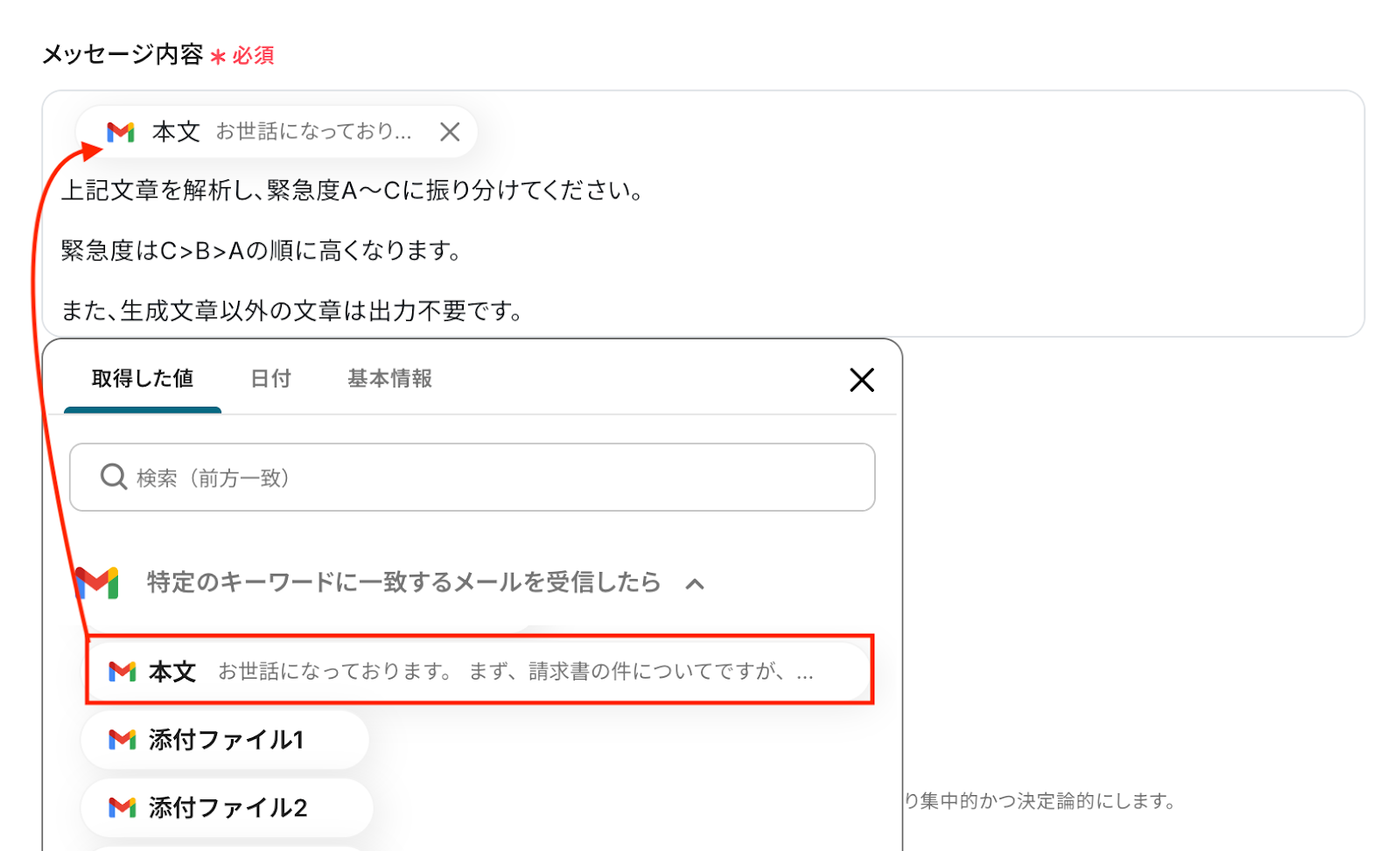Click the large Gmail icon beside the trigger name
This screenshot has width=1400, height=851.
96,582
